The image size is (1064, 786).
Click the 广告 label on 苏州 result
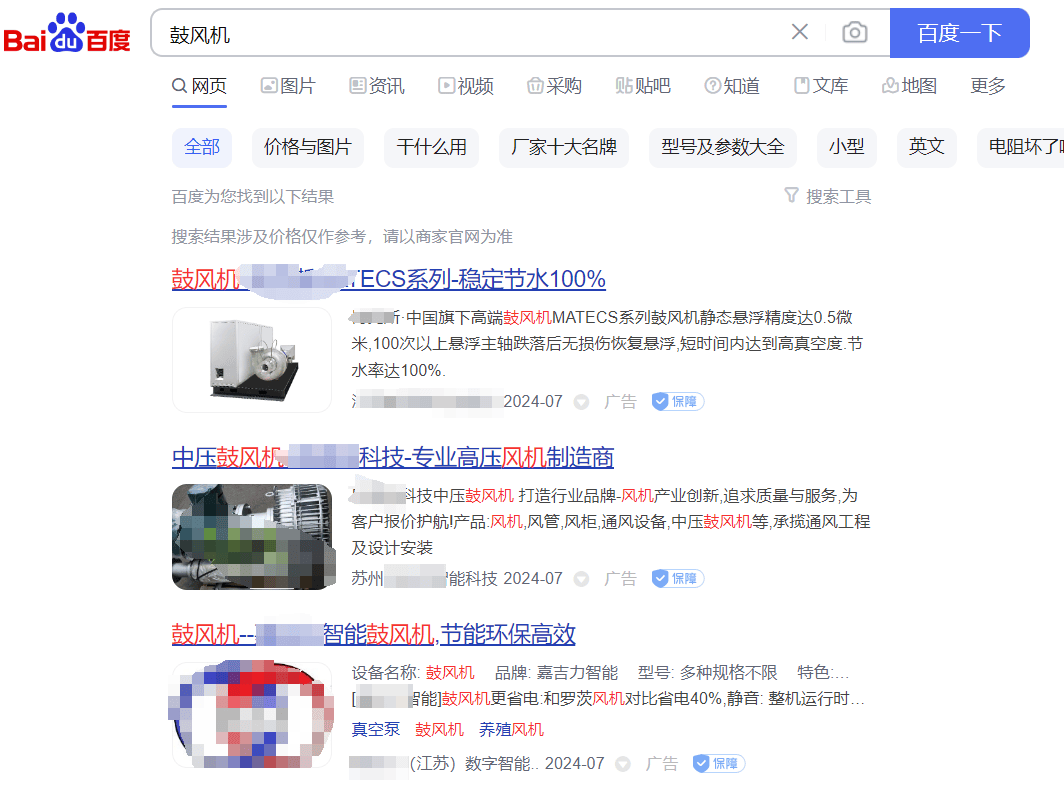click(x=621, y=579)
